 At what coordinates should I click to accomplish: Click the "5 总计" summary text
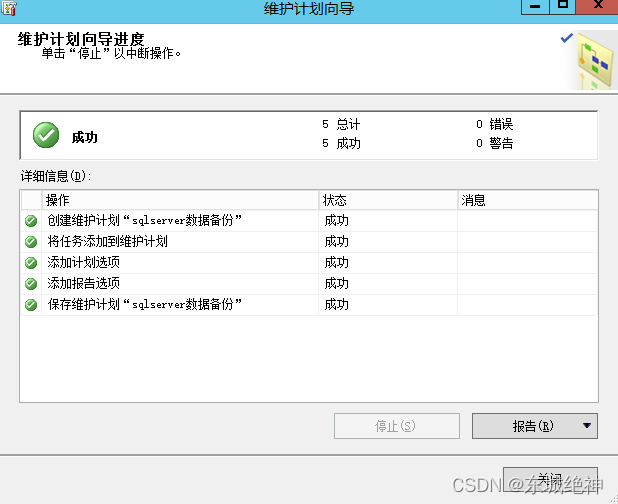341,124
